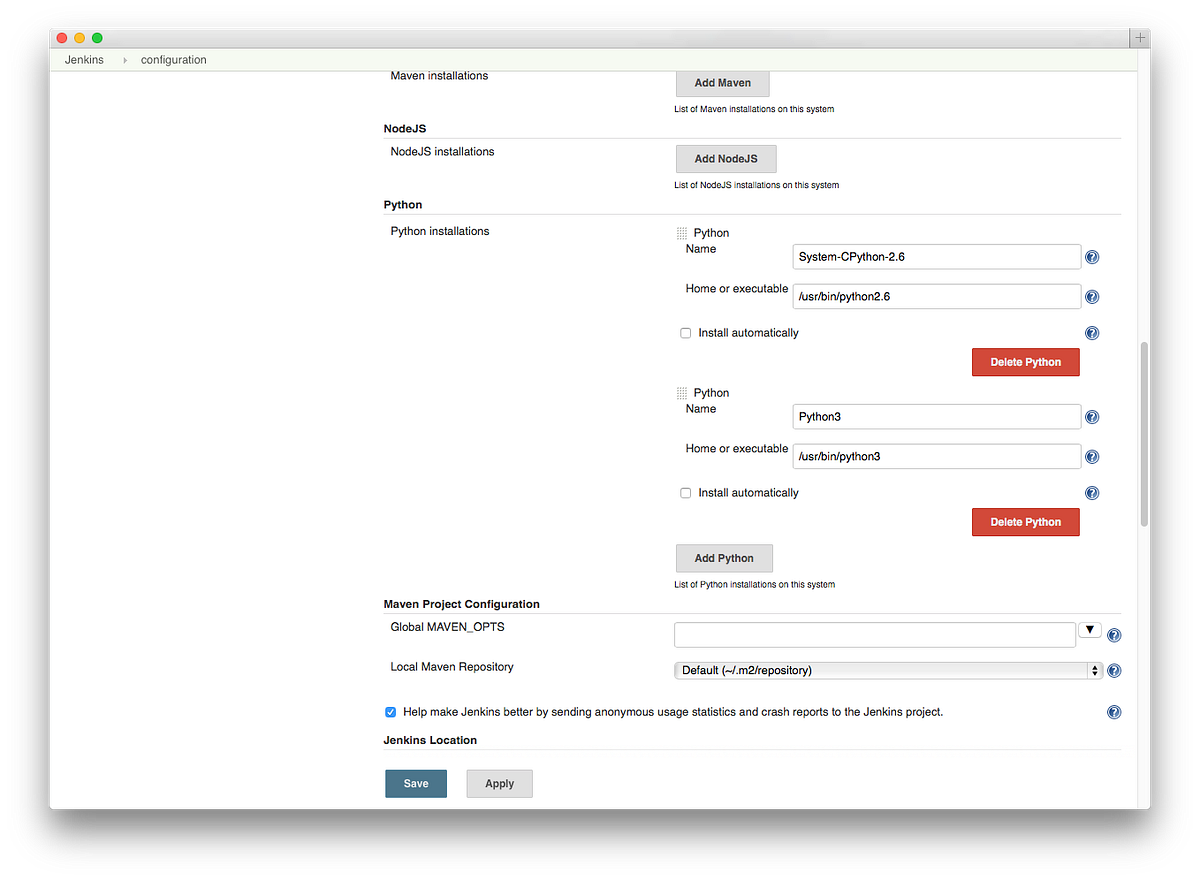Viewport: 1200px width, 880px height.
Task: Open help for Global MAVEN_OPTS
Action: click(x=1114, y=634)
